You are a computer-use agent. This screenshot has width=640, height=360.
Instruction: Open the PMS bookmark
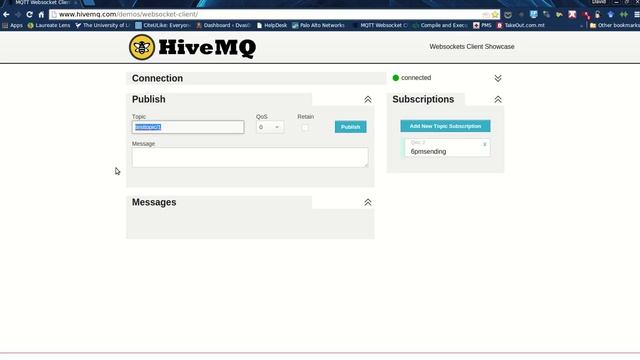point(482,25)
